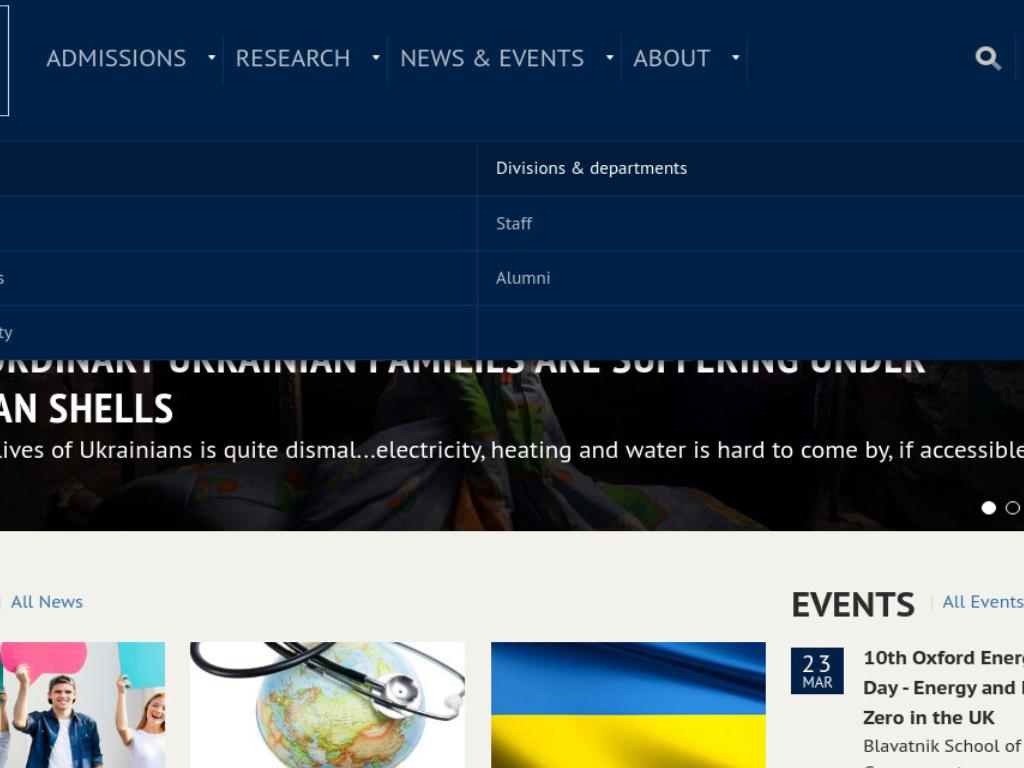Expand the Admissions dropdown arrow

pos(212,57)
